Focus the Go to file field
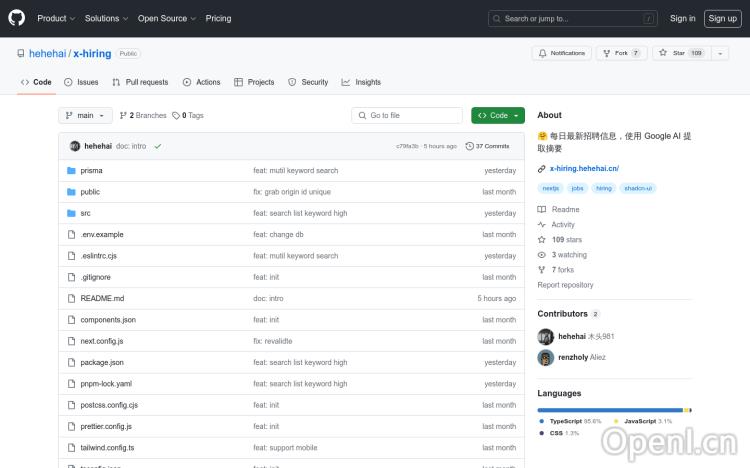Viewport: 750px width, 468px height. pyautogui.click(x=407, y=115)
